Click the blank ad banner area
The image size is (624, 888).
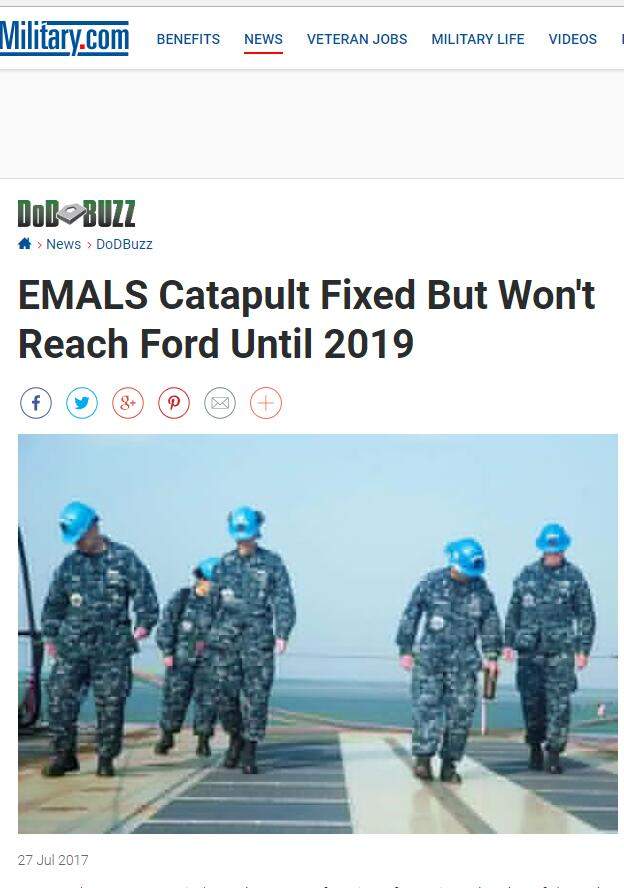coord(312,124)
